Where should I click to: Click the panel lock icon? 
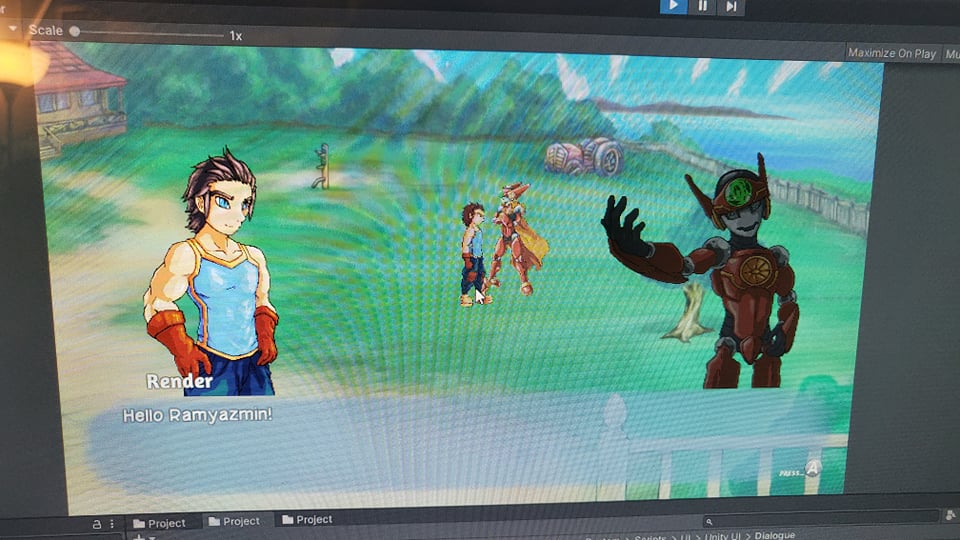pos(96,524)
